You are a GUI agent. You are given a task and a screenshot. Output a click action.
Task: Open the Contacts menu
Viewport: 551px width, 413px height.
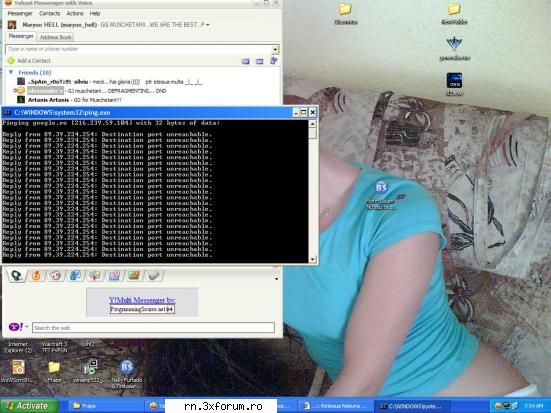coord(50,13)
